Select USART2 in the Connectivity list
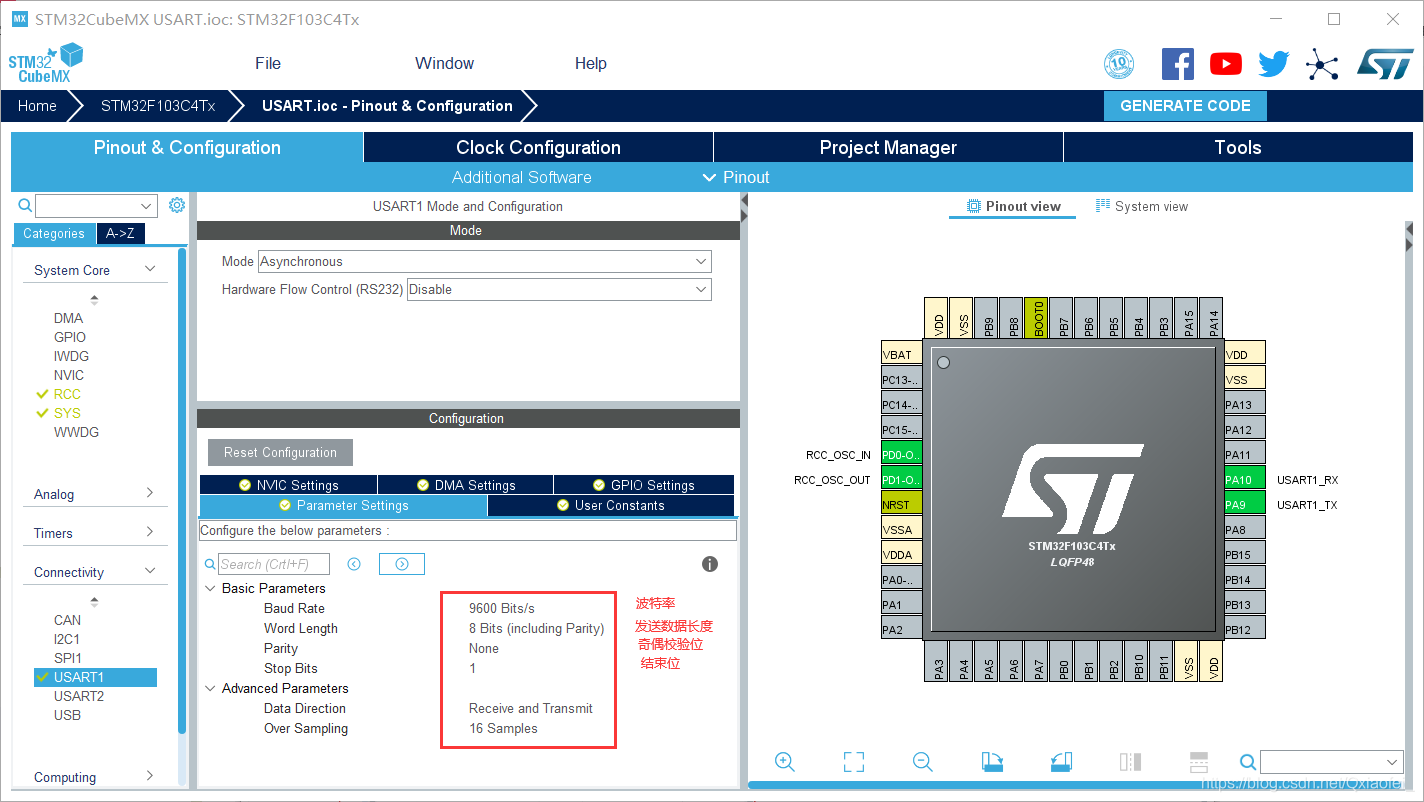This screenshot has width=1424, height=802. tap(80, 696)
